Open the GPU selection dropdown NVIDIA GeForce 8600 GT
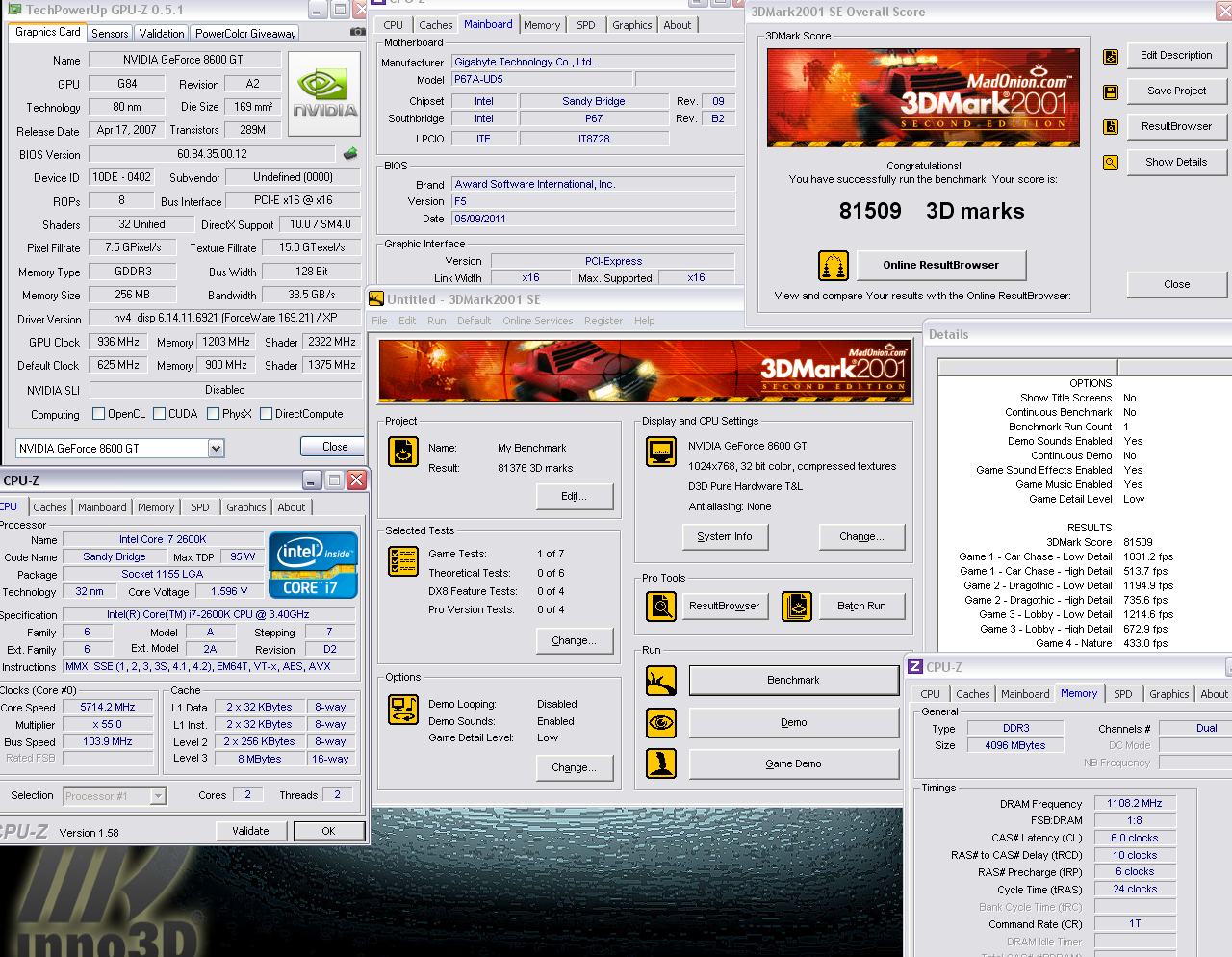1232x957 pixels. (120, 448)
